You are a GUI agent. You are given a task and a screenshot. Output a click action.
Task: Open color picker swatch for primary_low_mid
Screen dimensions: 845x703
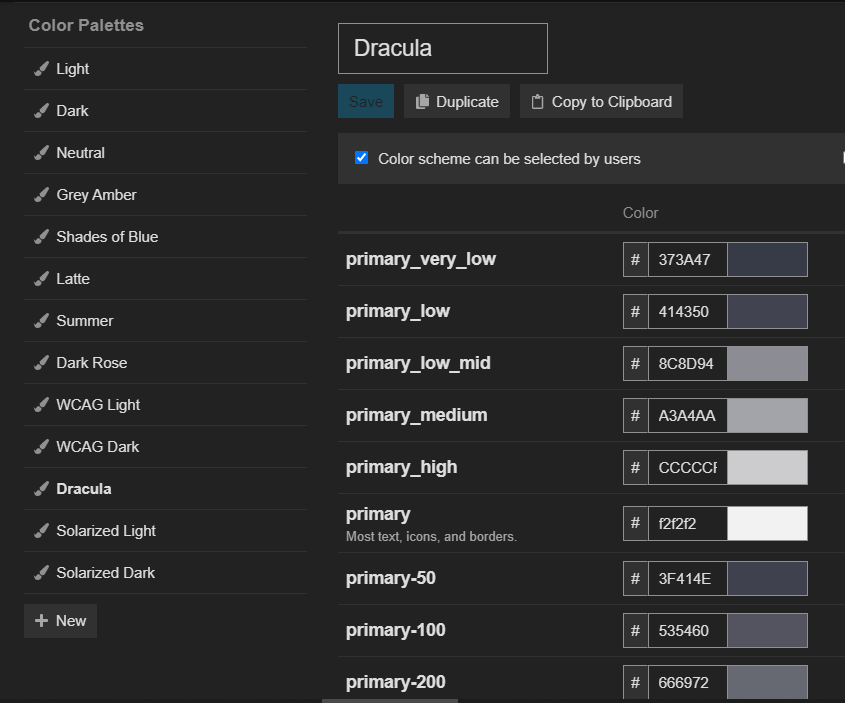(x=767, y=364)
